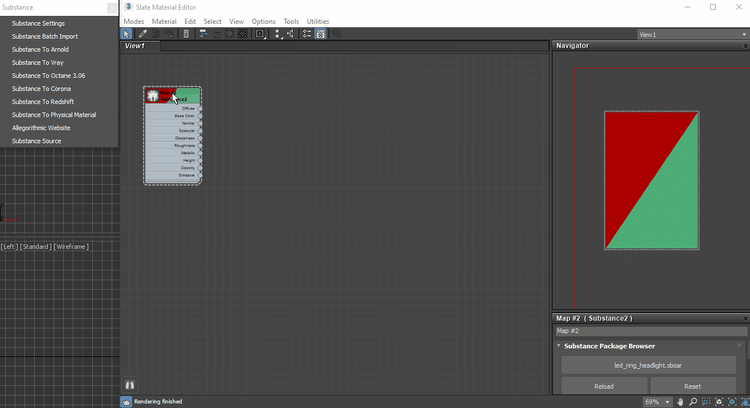Viewport: 750px width, 408px height.
Task: Click the eyedropper pick material icon
Action: point(143,34)
